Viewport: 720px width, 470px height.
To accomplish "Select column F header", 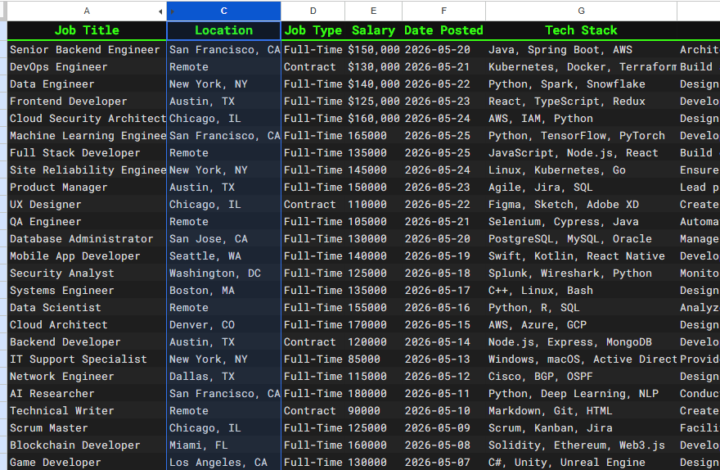I will click(444, 11).
